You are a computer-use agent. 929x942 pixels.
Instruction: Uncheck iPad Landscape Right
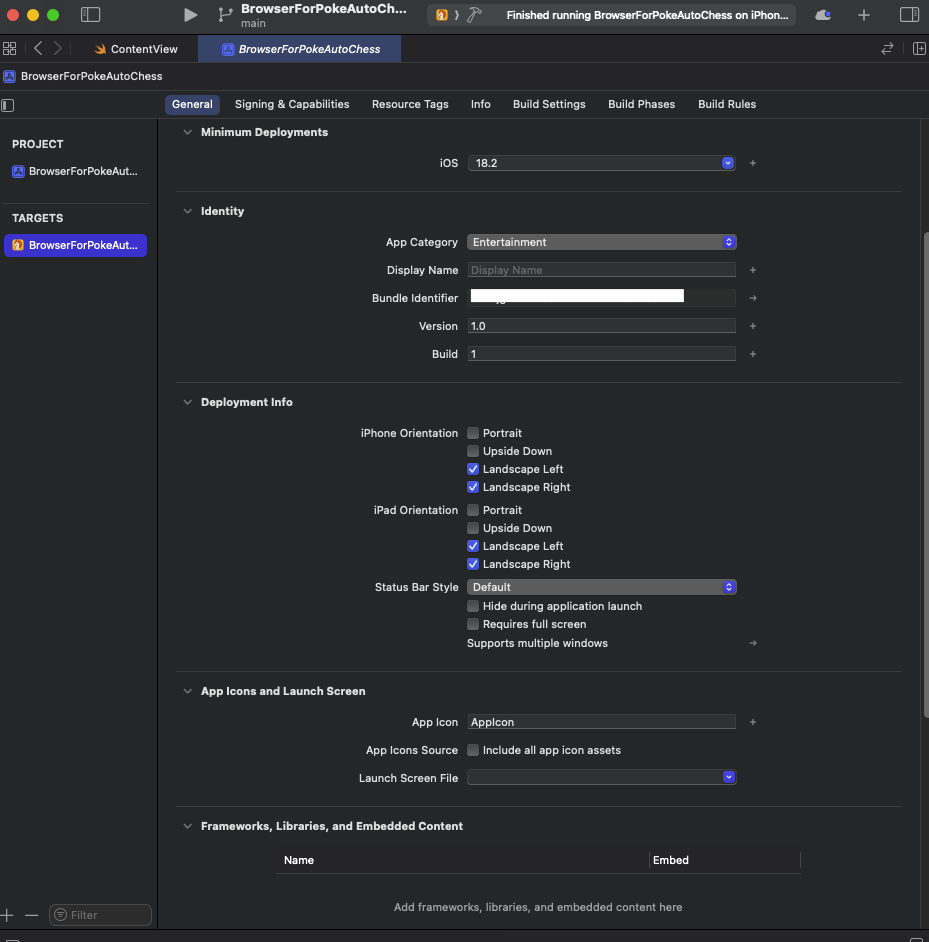tap(473, 564)
